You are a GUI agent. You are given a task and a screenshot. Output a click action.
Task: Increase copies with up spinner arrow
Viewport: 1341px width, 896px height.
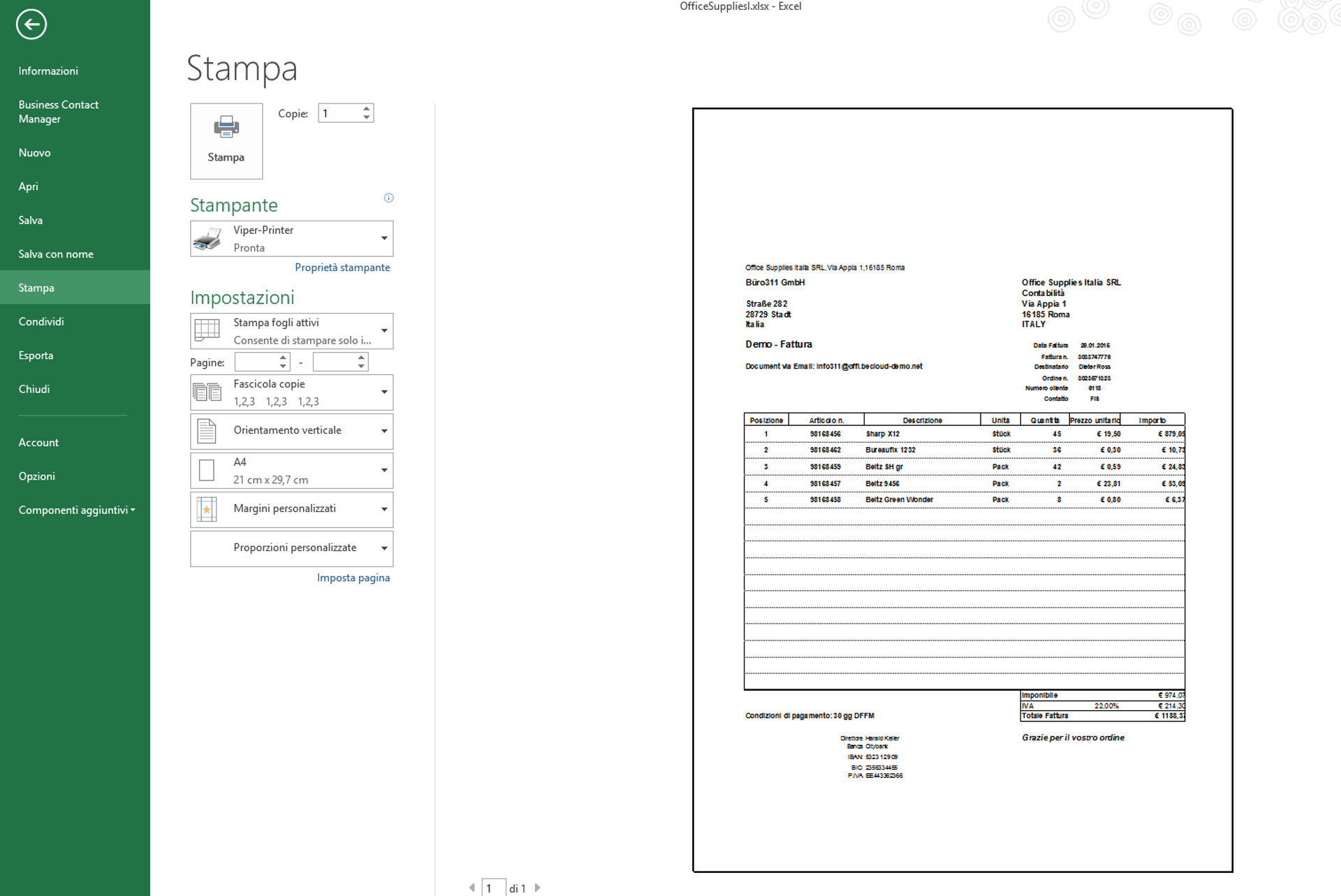click(x=366, y=109)
